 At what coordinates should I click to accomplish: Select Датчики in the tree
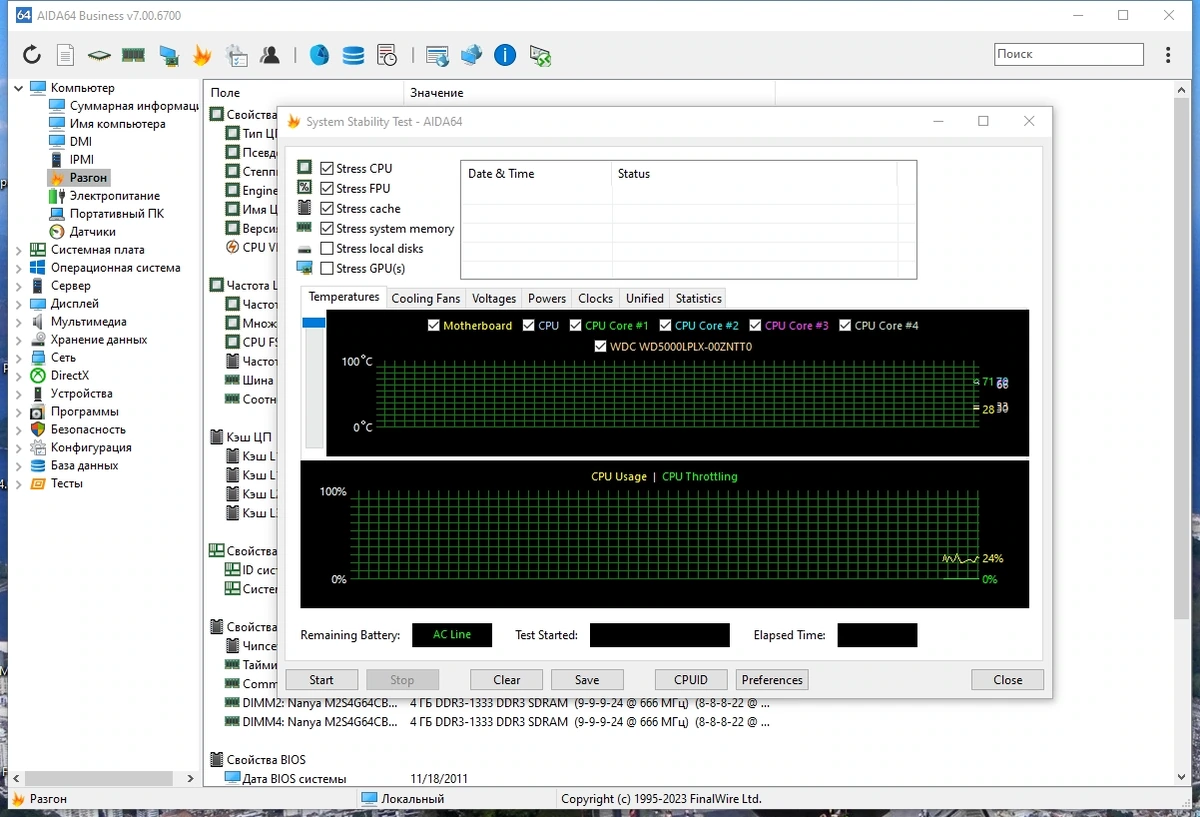point(92,232)
